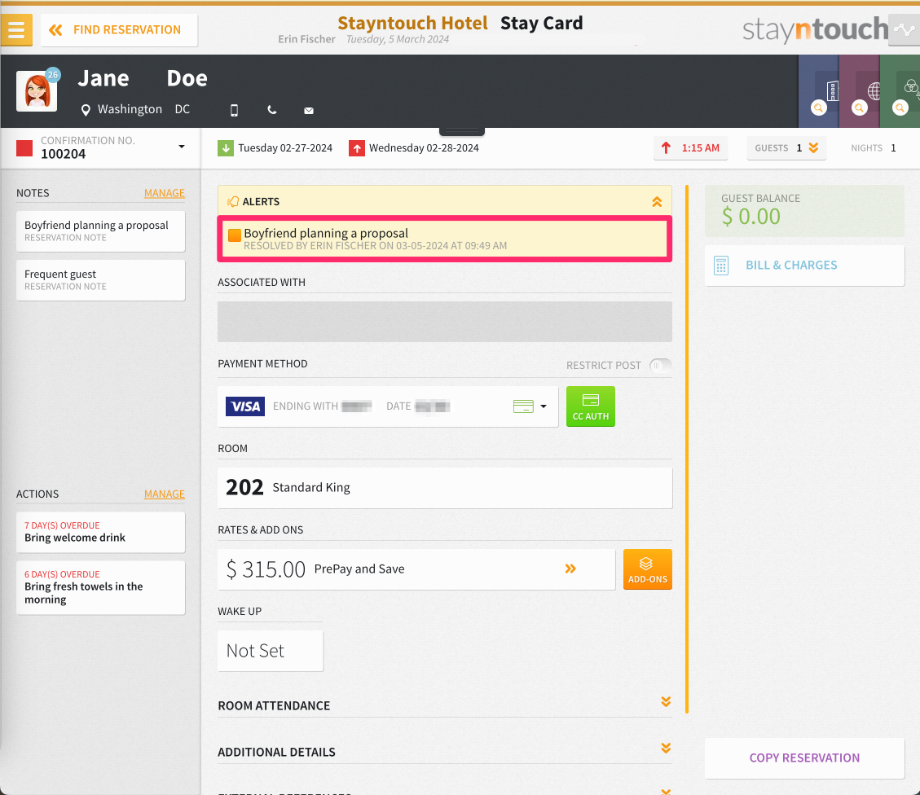View the Guest Balance panel
Screen dimensions: 920x795
[804, 211]
